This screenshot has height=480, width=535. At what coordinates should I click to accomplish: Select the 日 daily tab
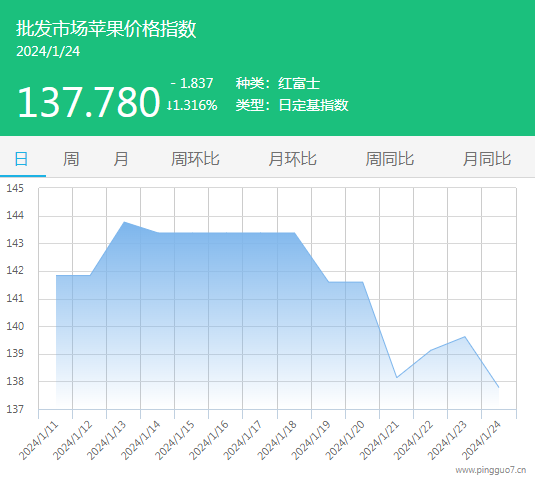tap(21, 159)
